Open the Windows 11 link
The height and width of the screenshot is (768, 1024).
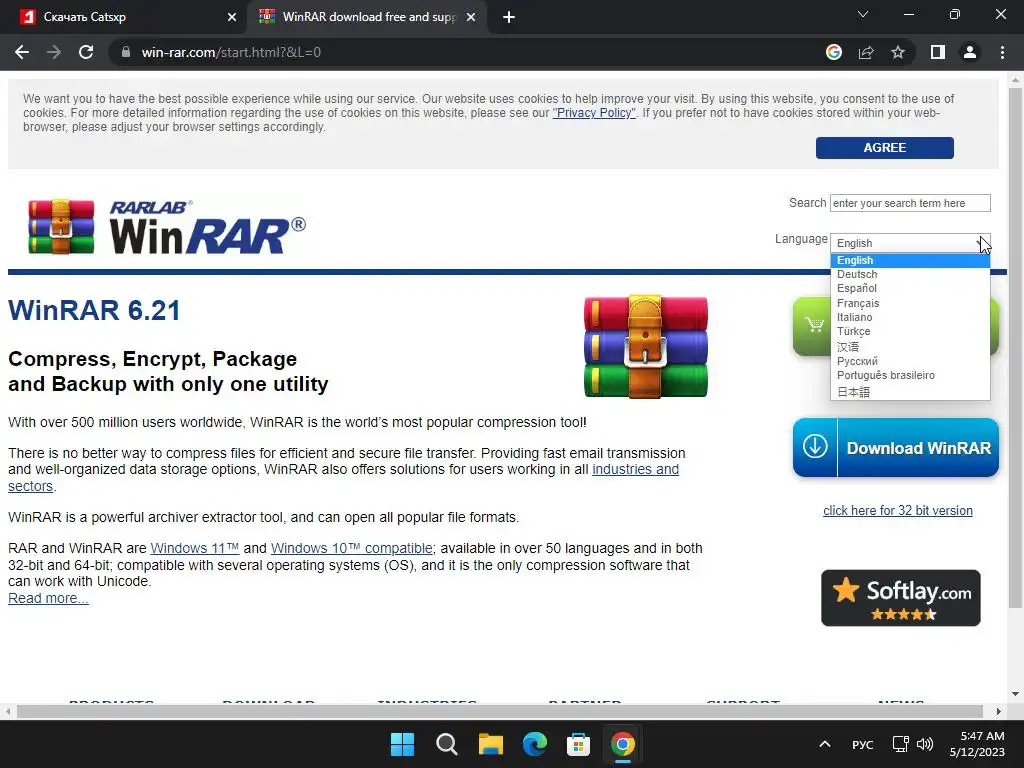tap(195, 549)
